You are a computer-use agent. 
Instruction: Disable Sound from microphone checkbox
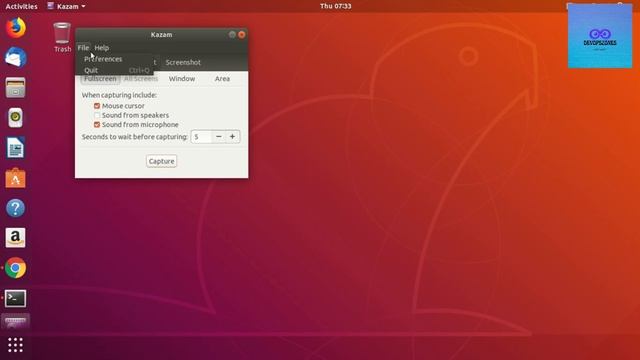tap(97, 124)
